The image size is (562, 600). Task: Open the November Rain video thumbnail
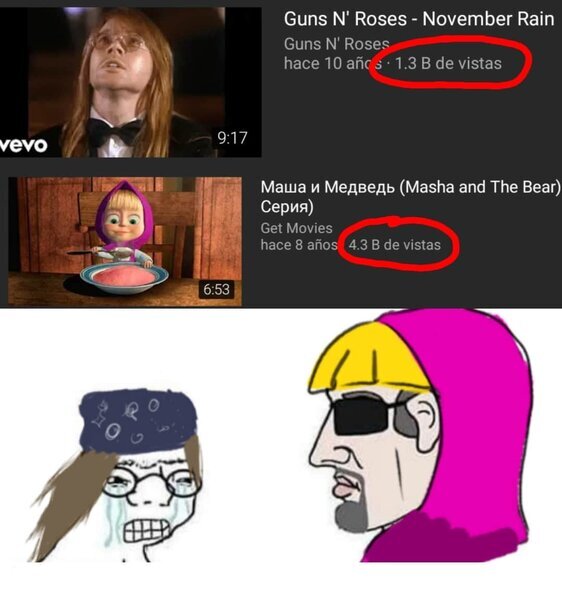coord(131,82)
